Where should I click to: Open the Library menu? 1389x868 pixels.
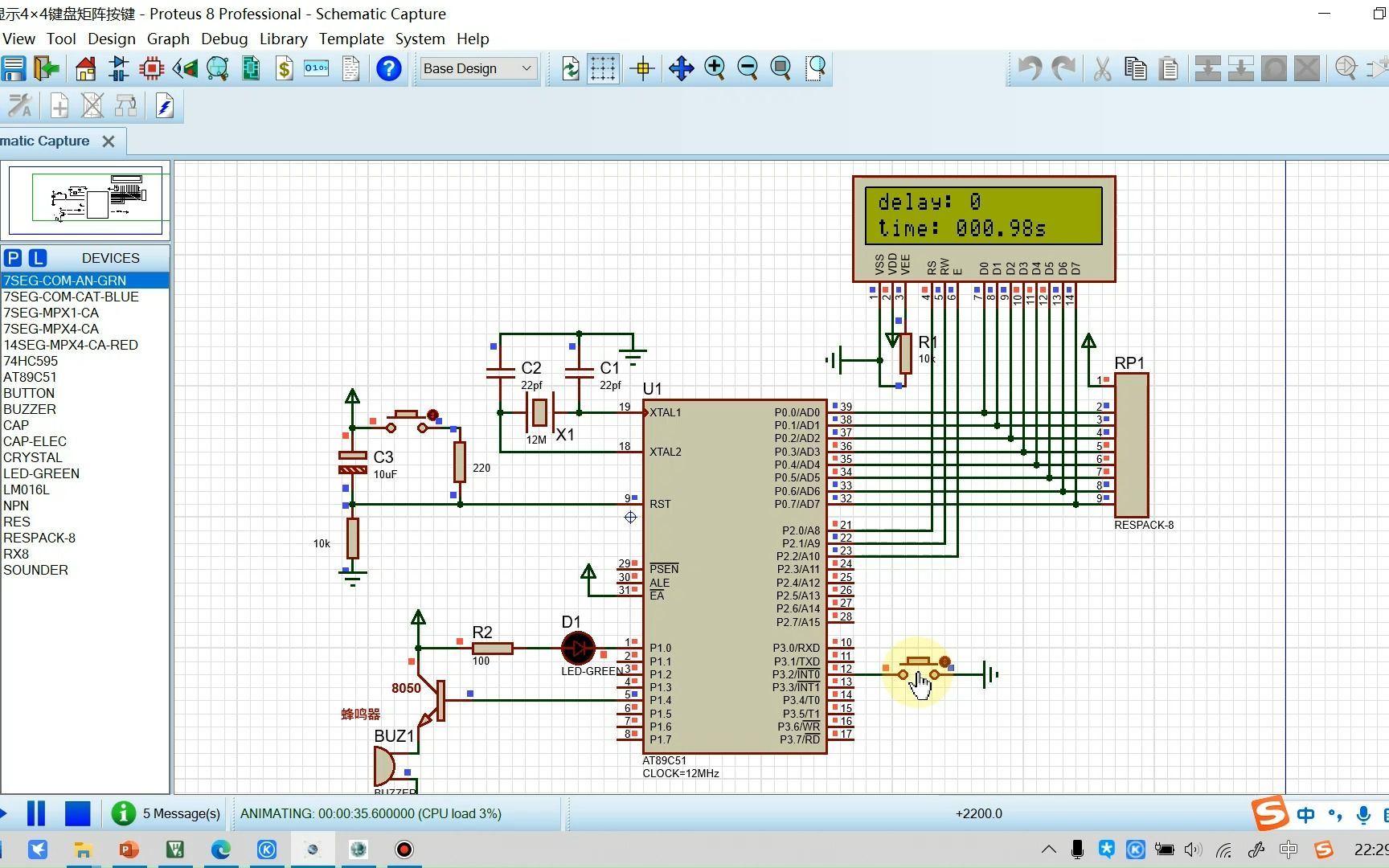tap(283, 39)
